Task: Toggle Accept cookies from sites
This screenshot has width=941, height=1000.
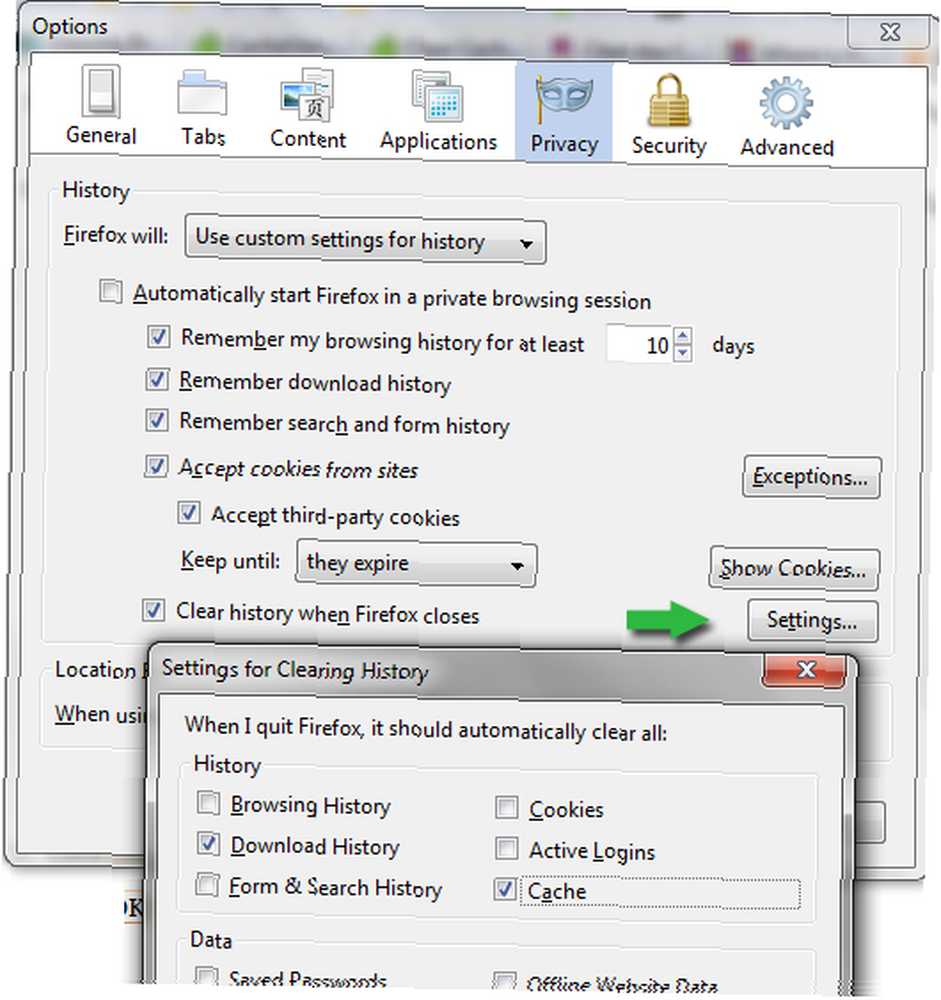Action: pos(156,466)
